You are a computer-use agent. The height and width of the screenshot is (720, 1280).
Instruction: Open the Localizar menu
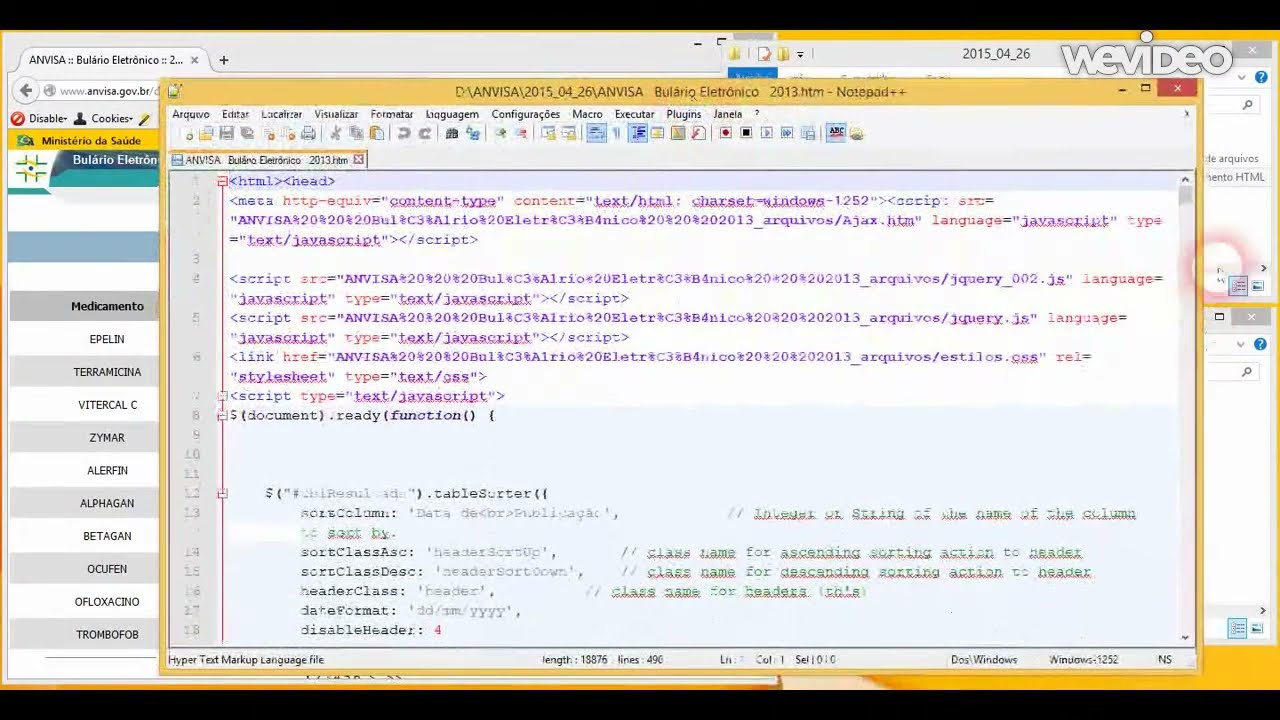click(x=281, y=114)
